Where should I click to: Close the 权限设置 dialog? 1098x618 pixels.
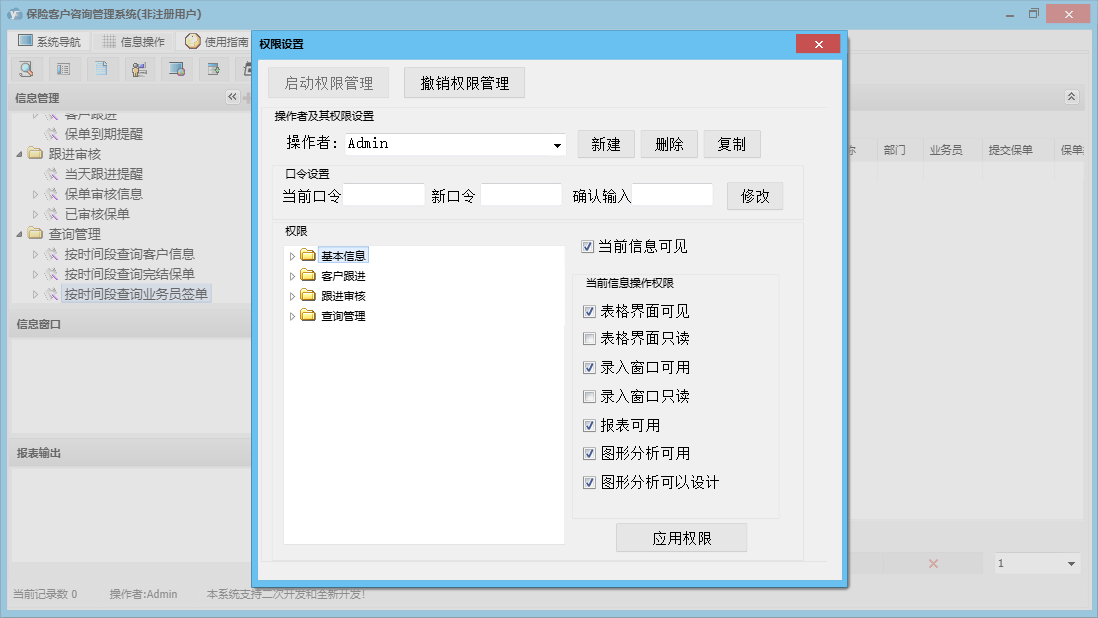tap(818, 44)
